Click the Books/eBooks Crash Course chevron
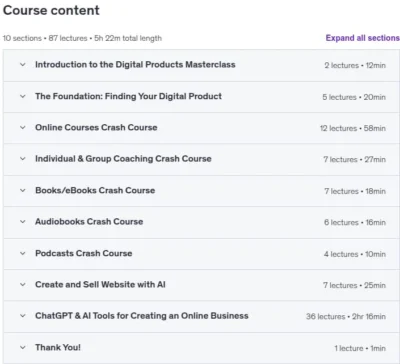Image resolution: width=400 pixels, height=364 pixels. pyautogui.click(x=23, y=190)
